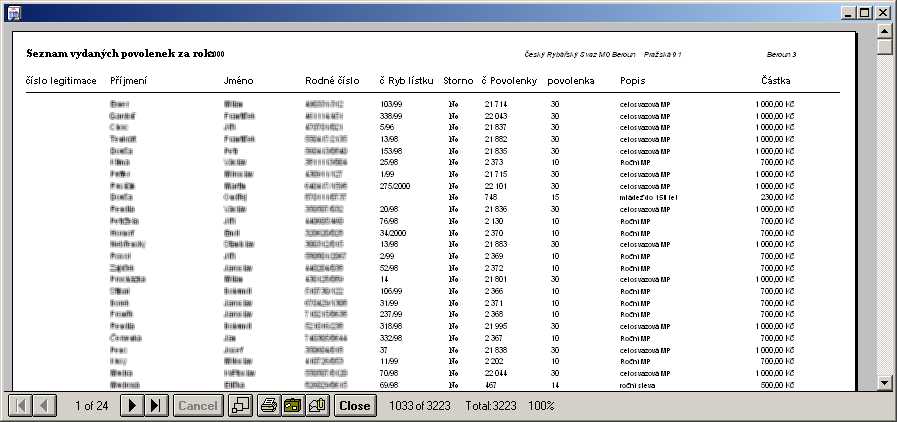Click the 'roční sleva' description
The image size is (897, 422).
tap(638, 385)
